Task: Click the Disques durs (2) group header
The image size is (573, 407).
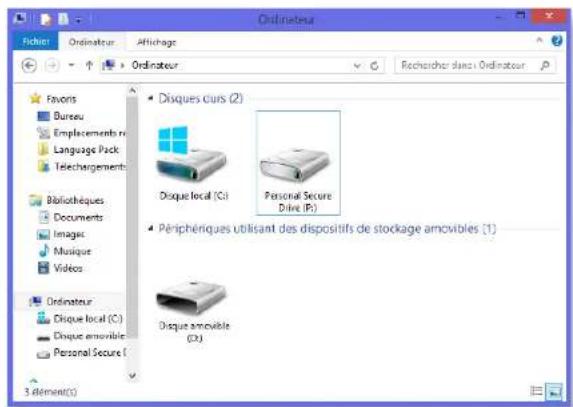Action: pyautogui.click(x=201, y=98)
